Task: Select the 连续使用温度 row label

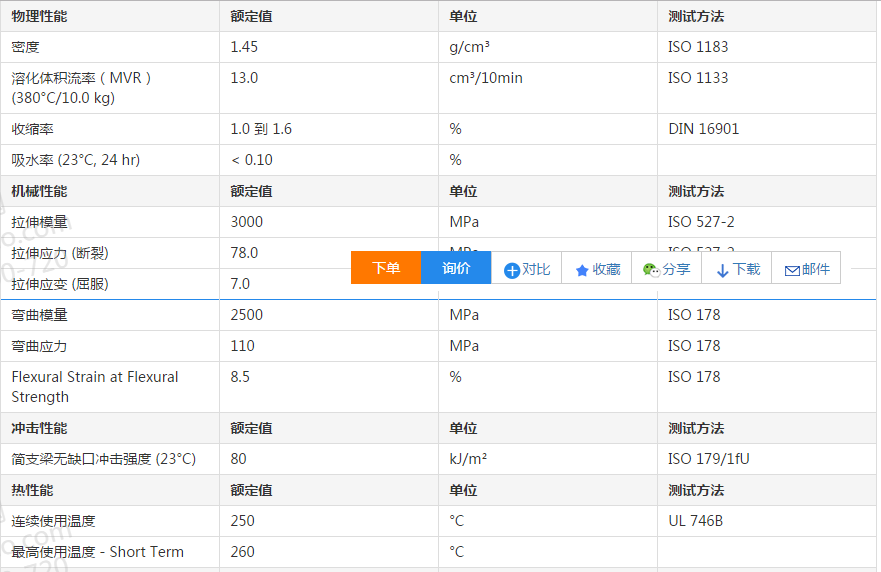Action: coord(53,521)
